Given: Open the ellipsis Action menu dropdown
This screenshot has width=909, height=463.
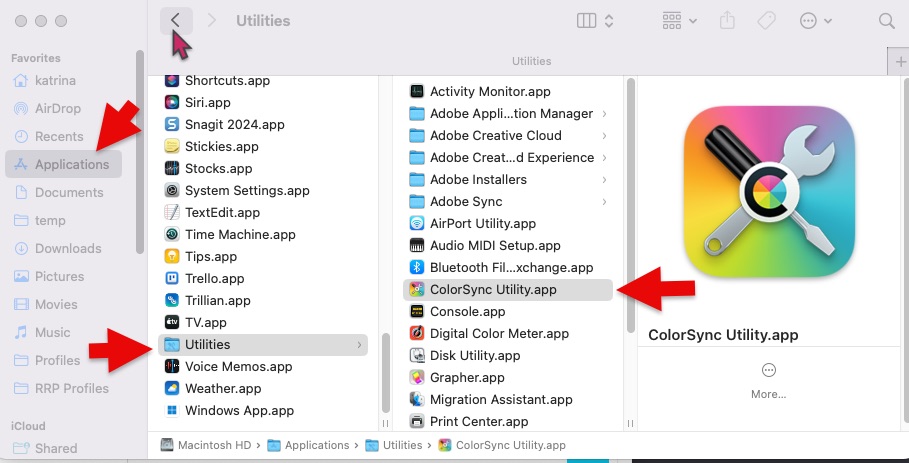Looking at the screenshot, I should coord(816,21).
